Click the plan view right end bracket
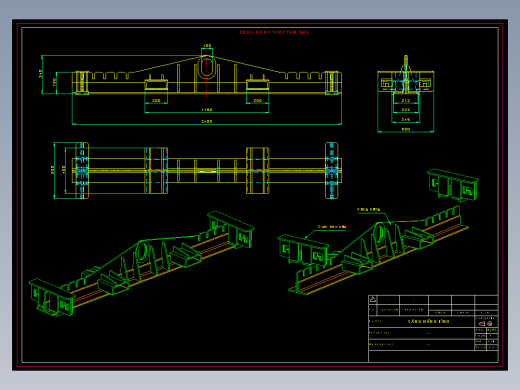The image size is (520, 390). point(332,171)
